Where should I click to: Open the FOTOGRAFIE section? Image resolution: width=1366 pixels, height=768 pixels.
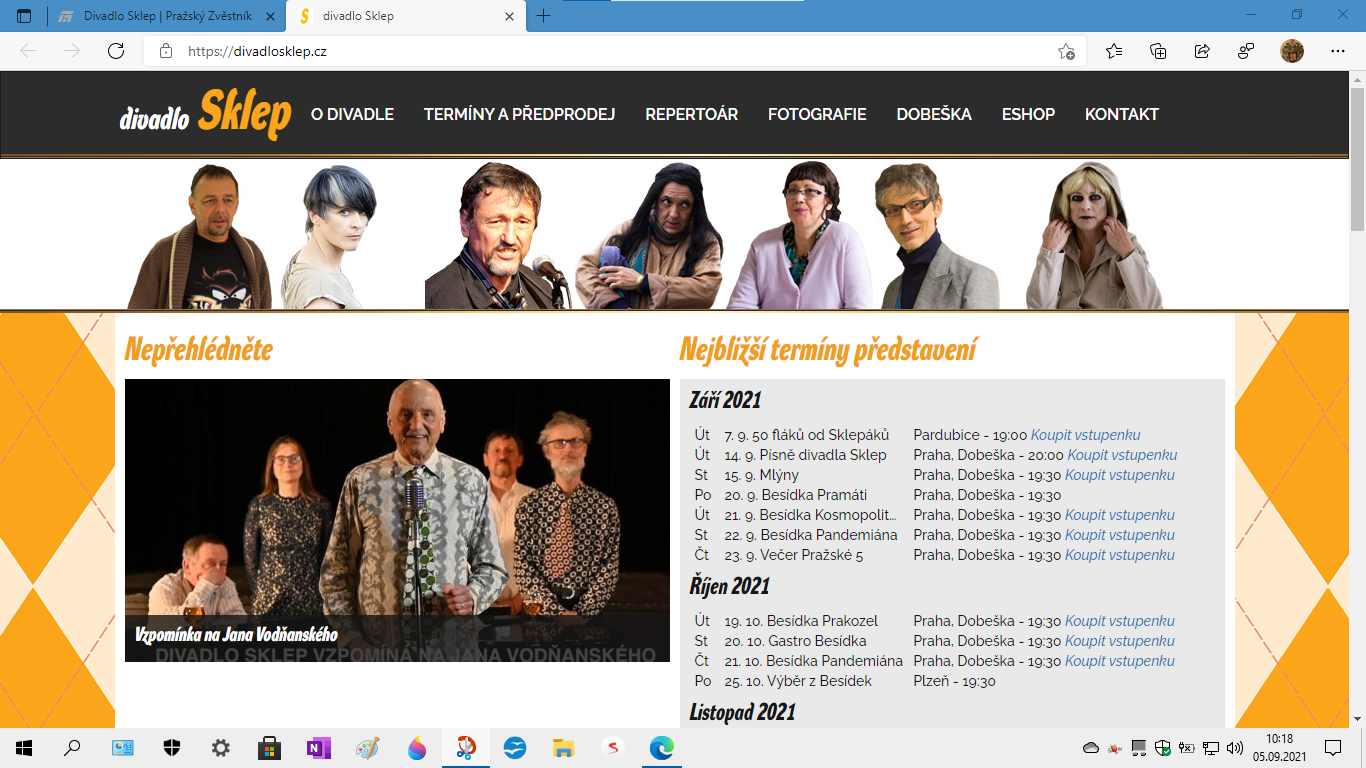tap(817, 114)
